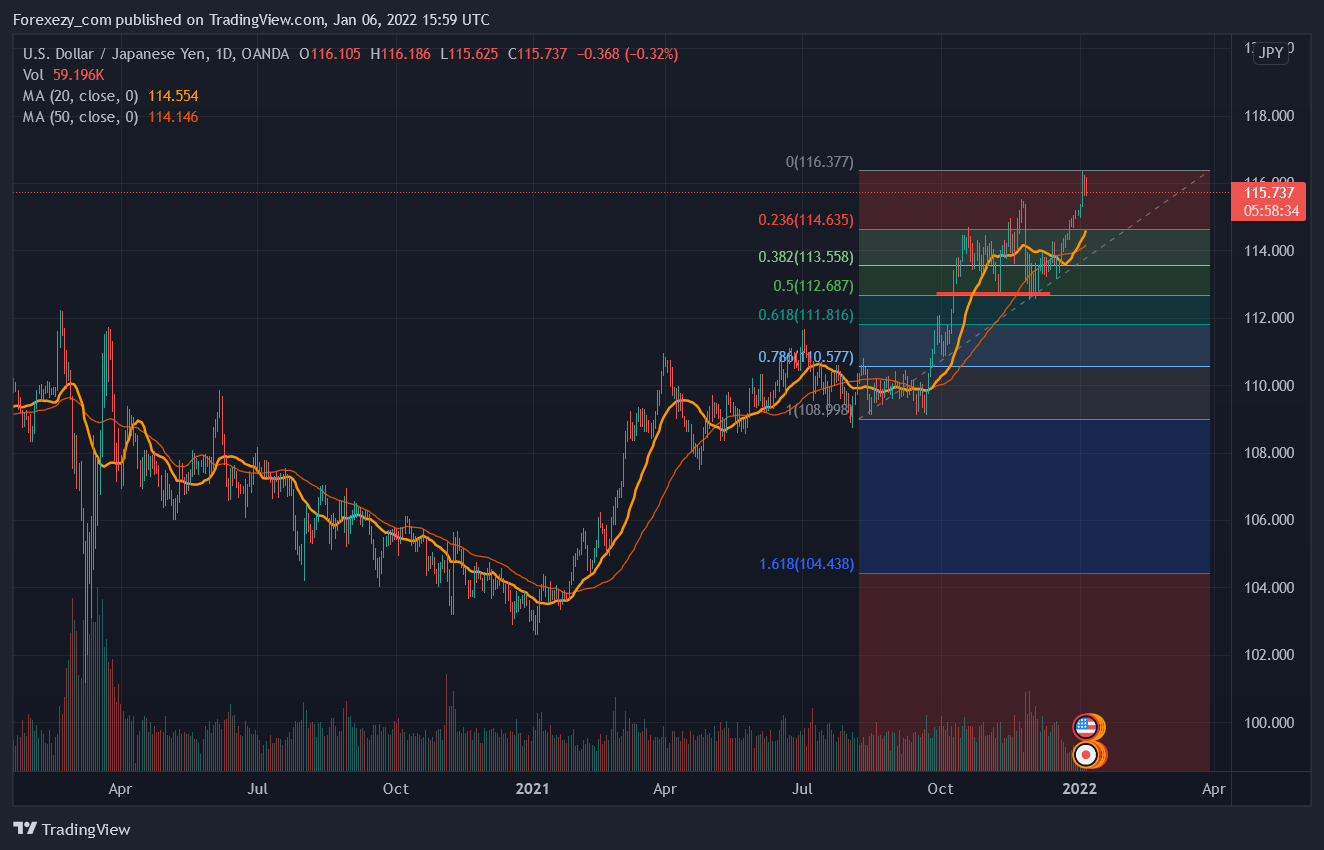
Task: Click the 2021 label on time axis
Action: 533,789
